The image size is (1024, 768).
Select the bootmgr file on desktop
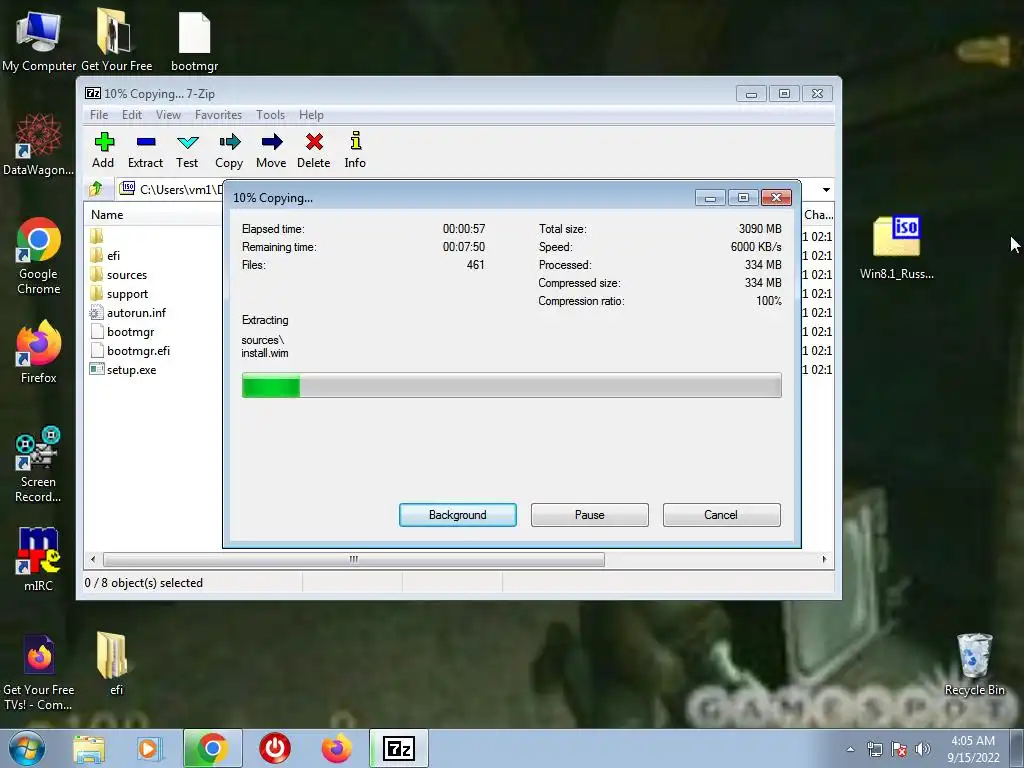coord(195,40)
